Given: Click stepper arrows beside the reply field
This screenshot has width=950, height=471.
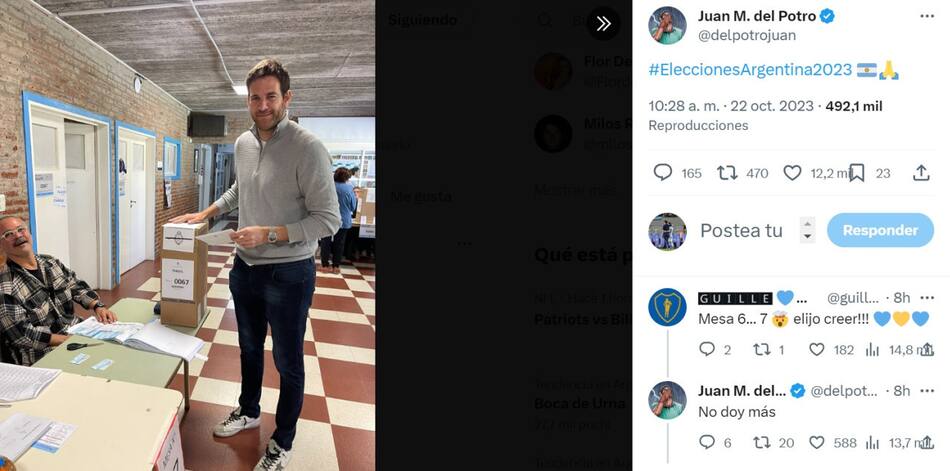Looking at the screenshot, I should (x=808, y=230).
